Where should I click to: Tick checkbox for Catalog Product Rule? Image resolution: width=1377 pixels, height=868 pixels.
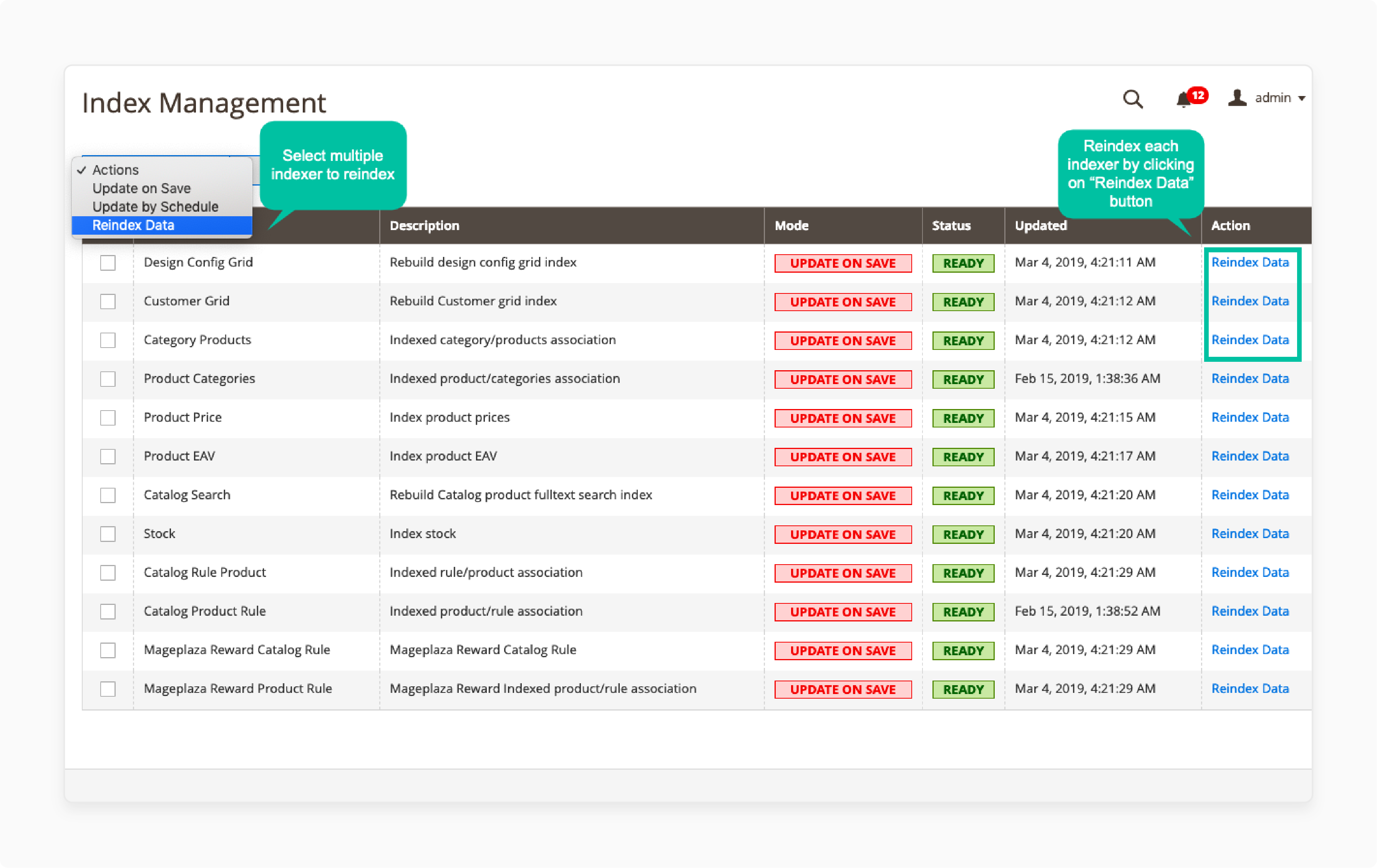click(x=108, y=612)
